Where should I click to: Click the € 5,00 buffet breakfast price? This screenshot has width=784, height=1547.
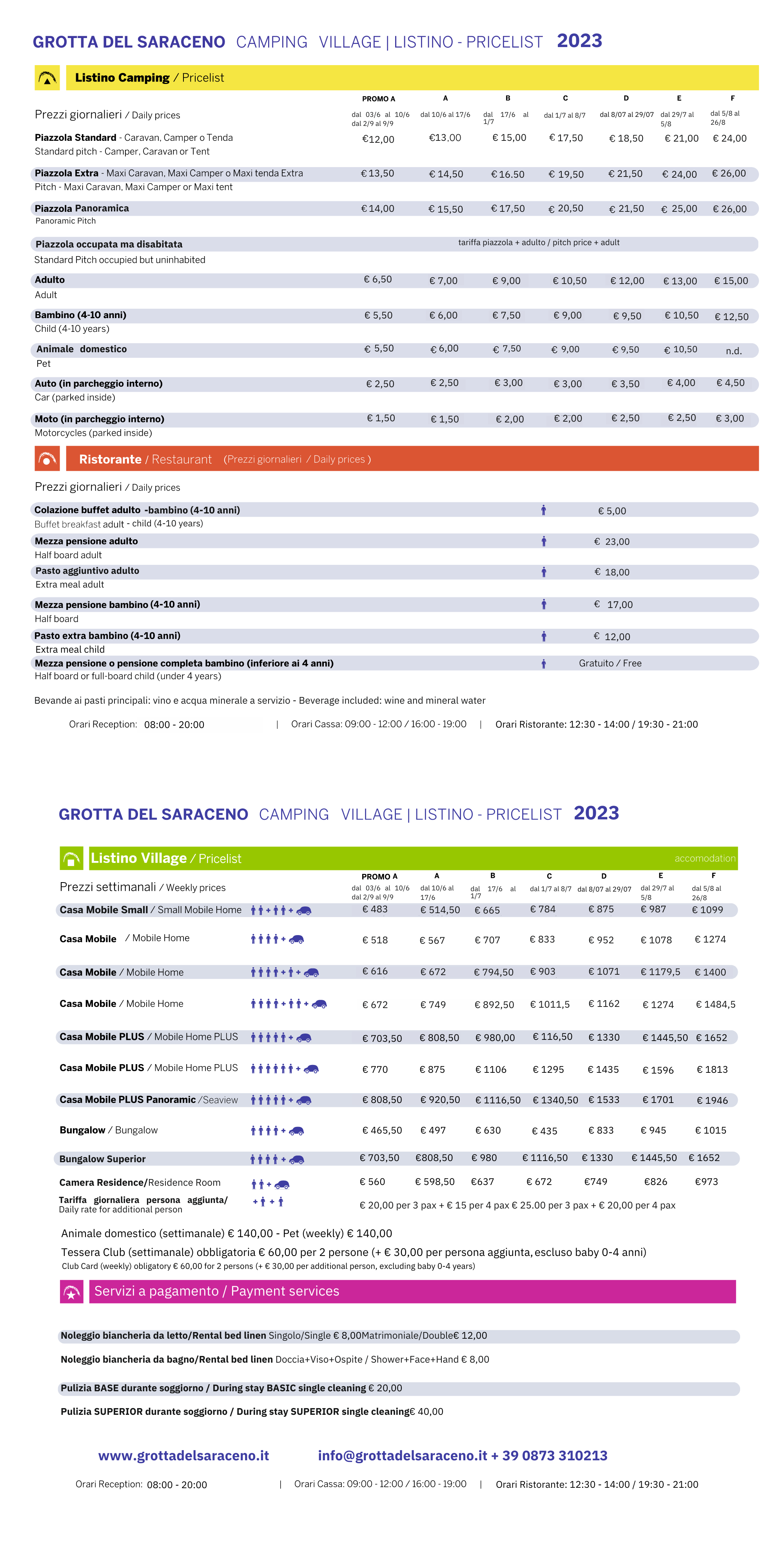[612, 511]
